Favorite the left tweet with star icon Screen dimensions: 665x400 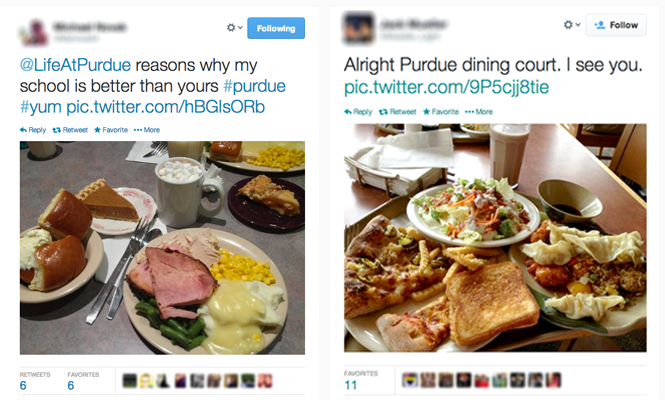[111, 130]
